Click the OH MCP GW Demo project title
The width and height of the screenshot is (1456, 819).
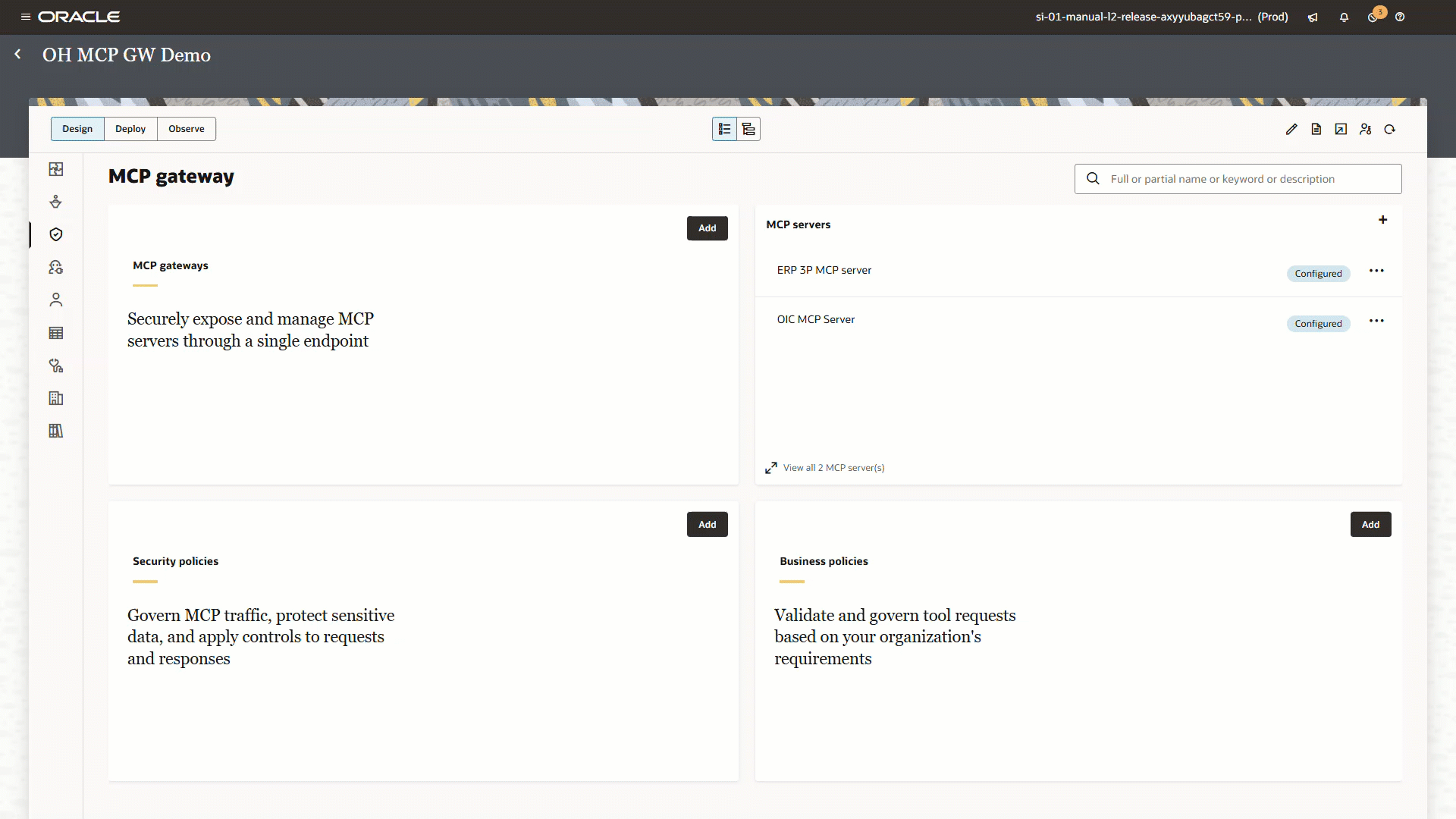click(127, 55)
